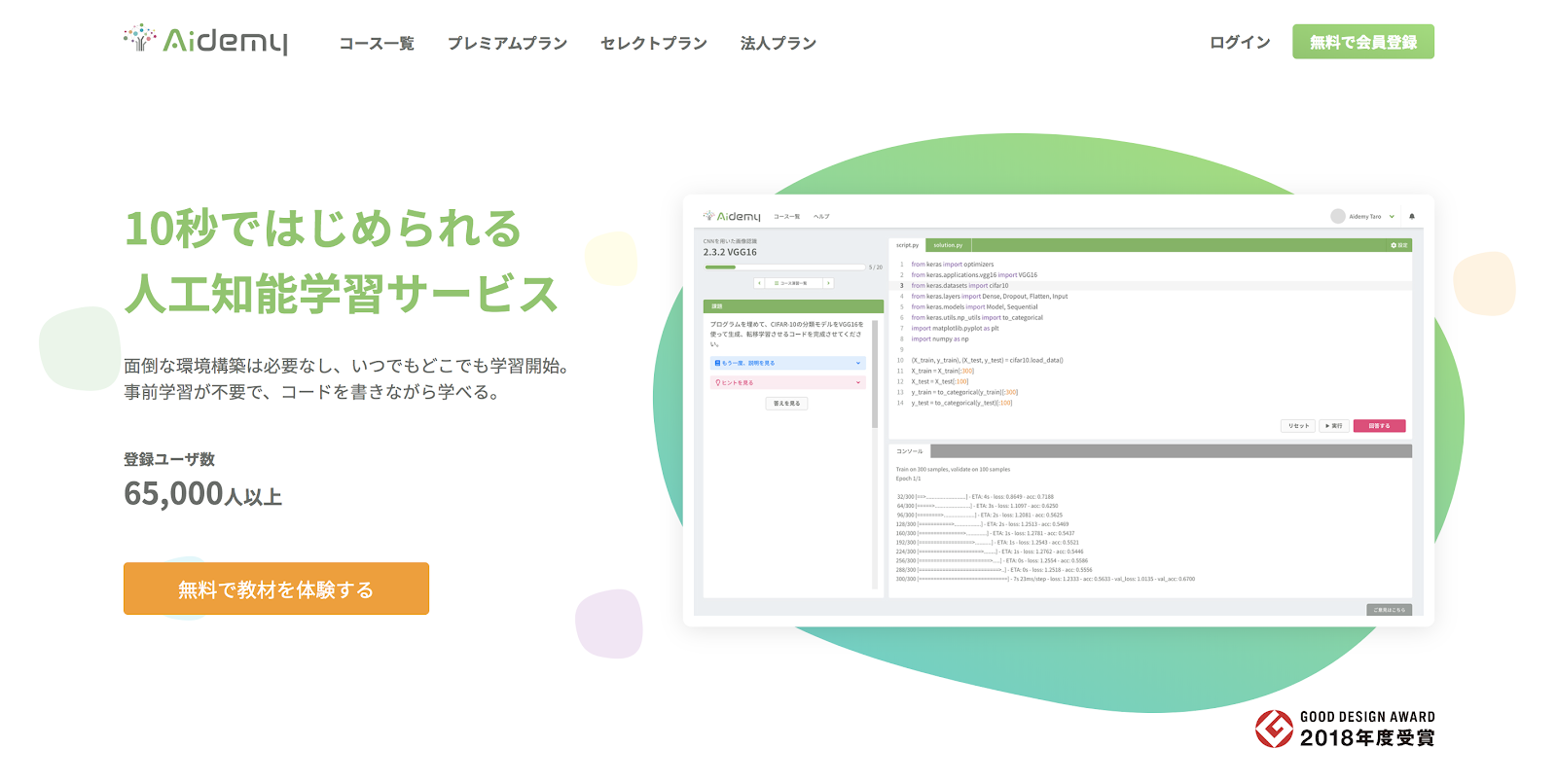This screenshot has width=1557, height=784.
Task: Click the 5 / 20 lesson progress bar
Action: click(x=784, y=267)
